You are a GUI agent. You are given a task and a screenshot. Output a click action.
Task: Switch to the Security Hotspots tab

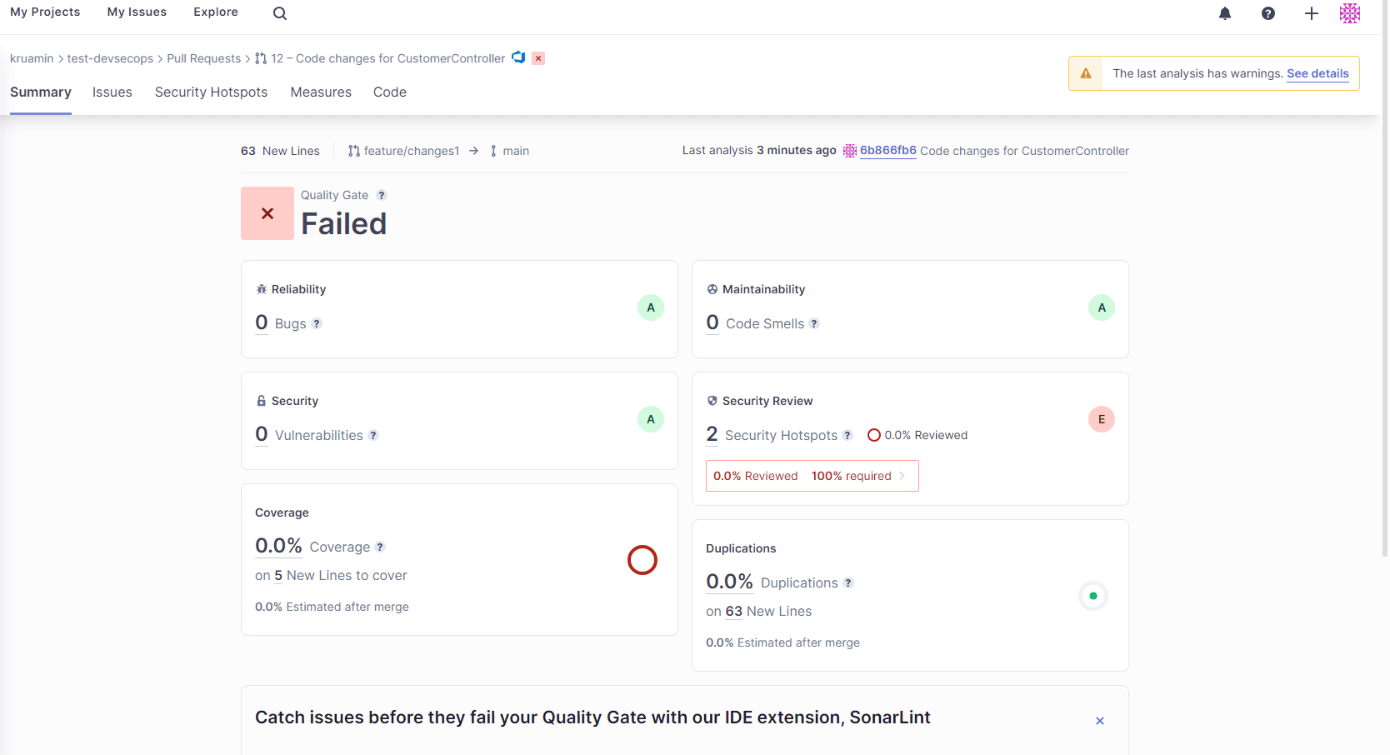click(x=211, y=92)
